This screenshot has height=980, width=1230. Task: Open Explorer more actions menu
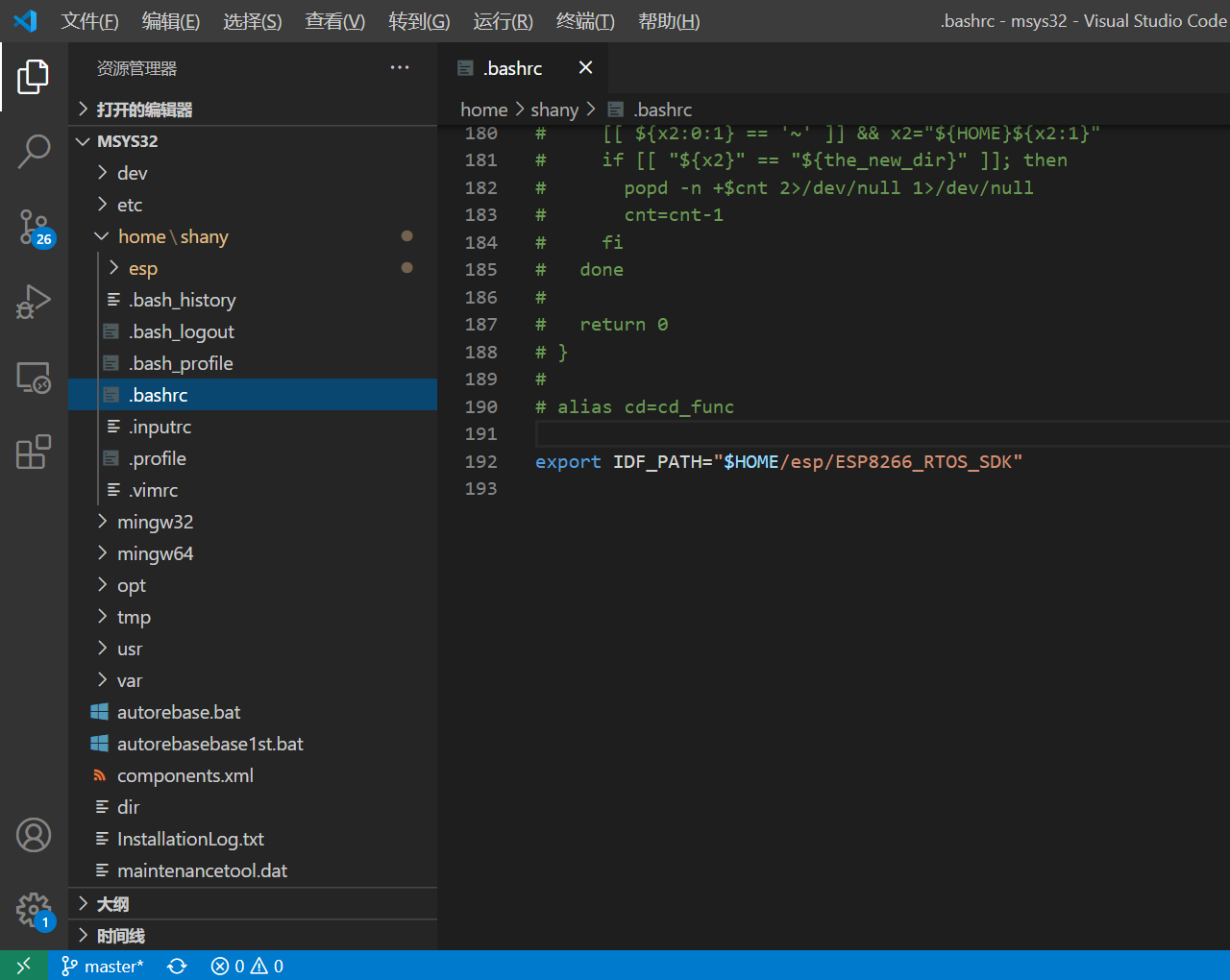pos(400,67)
